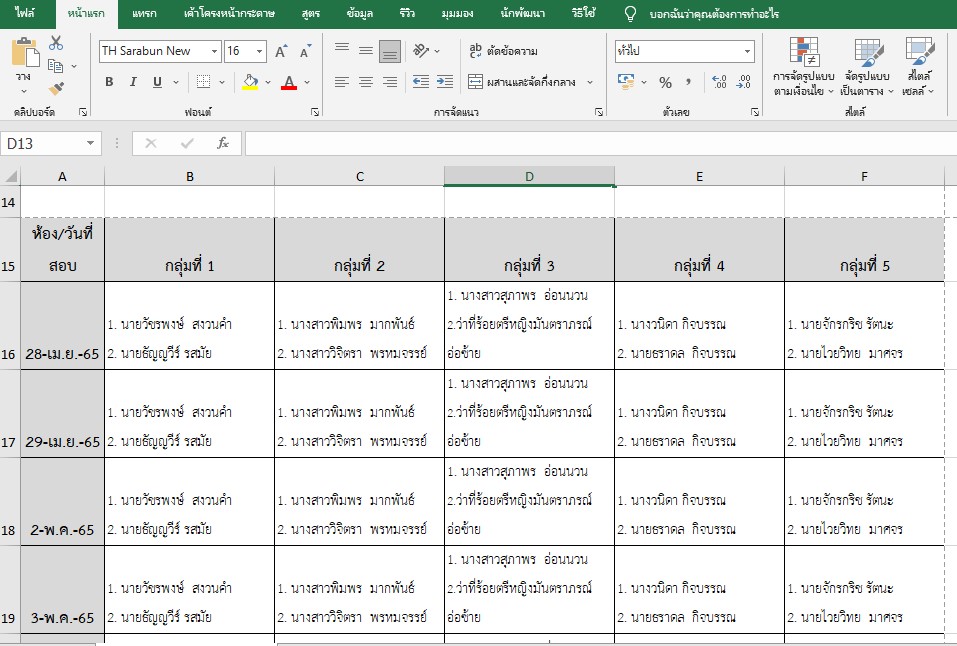Toggle Underline formatting
Viewport: 957px width, 646px height.
tap(157, 82)
